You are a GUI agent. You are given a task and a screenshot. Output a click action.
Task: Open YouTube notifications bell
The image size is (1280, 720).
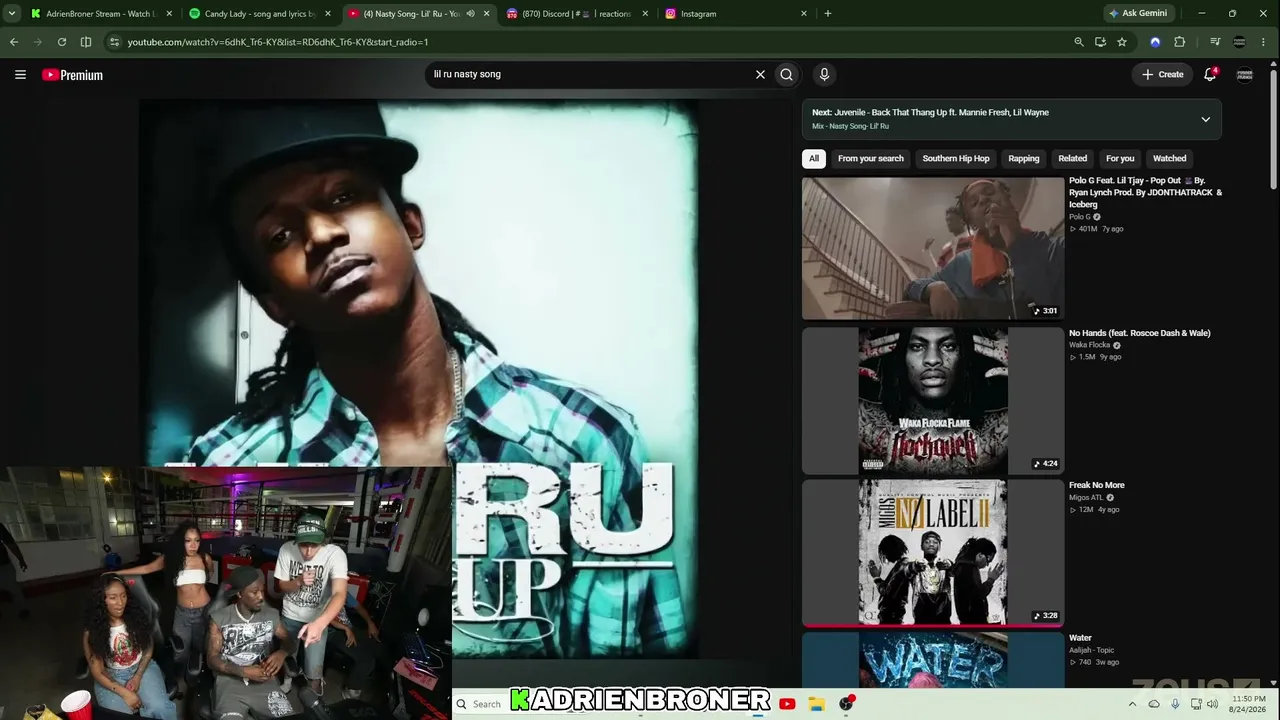tap(1210, 74)
